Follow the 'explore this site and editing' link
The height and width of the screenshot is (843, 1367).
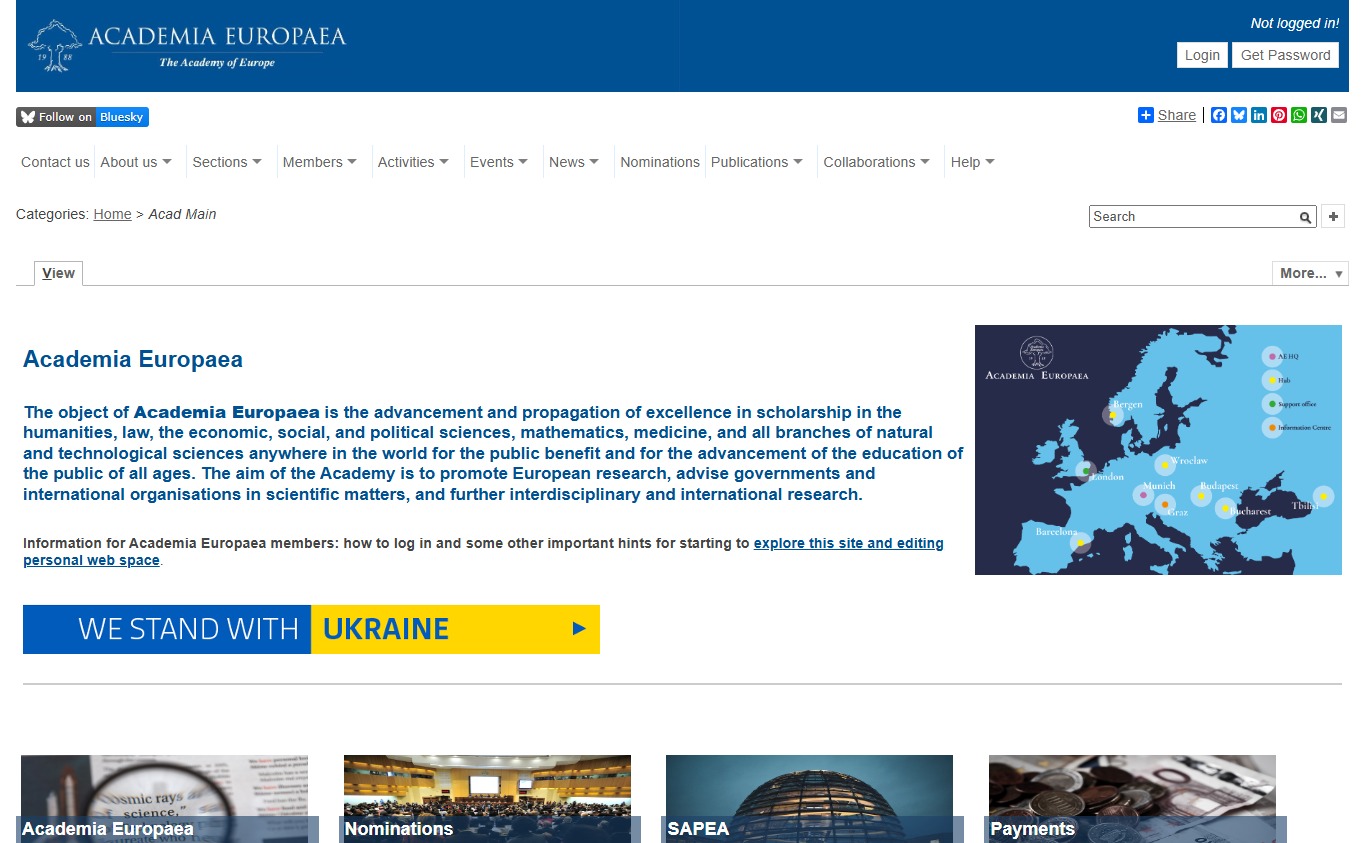(848, 543)
